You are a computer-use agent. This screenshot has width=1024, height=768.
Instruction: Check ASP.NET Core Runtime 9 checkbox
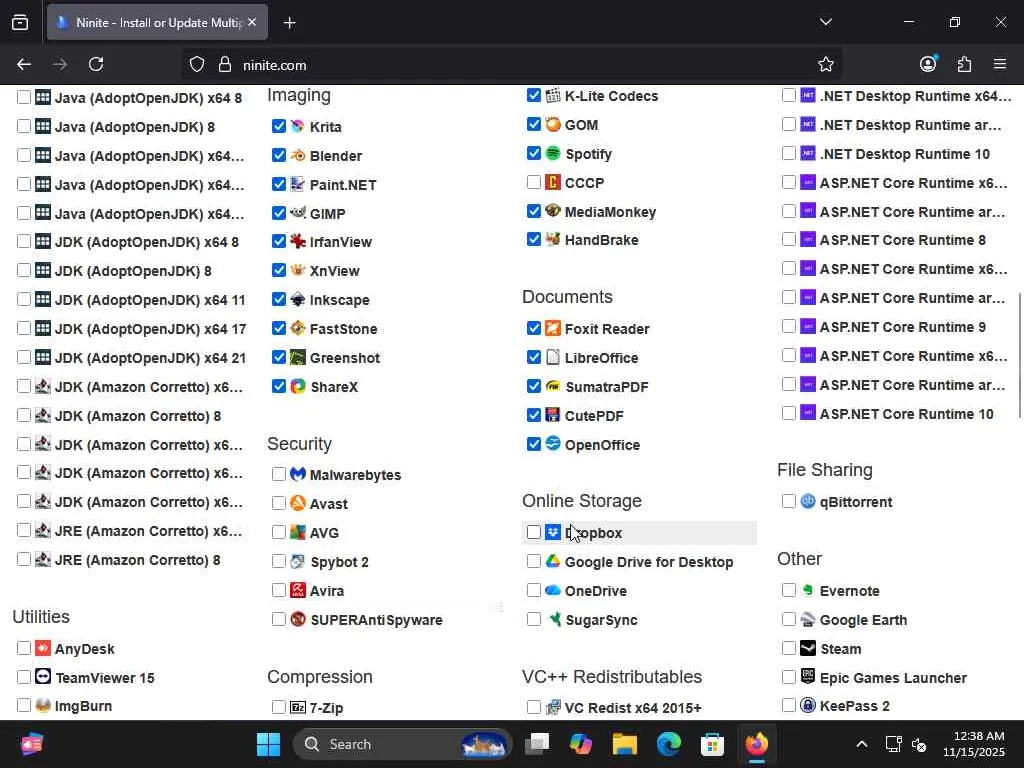click(789, 326)
